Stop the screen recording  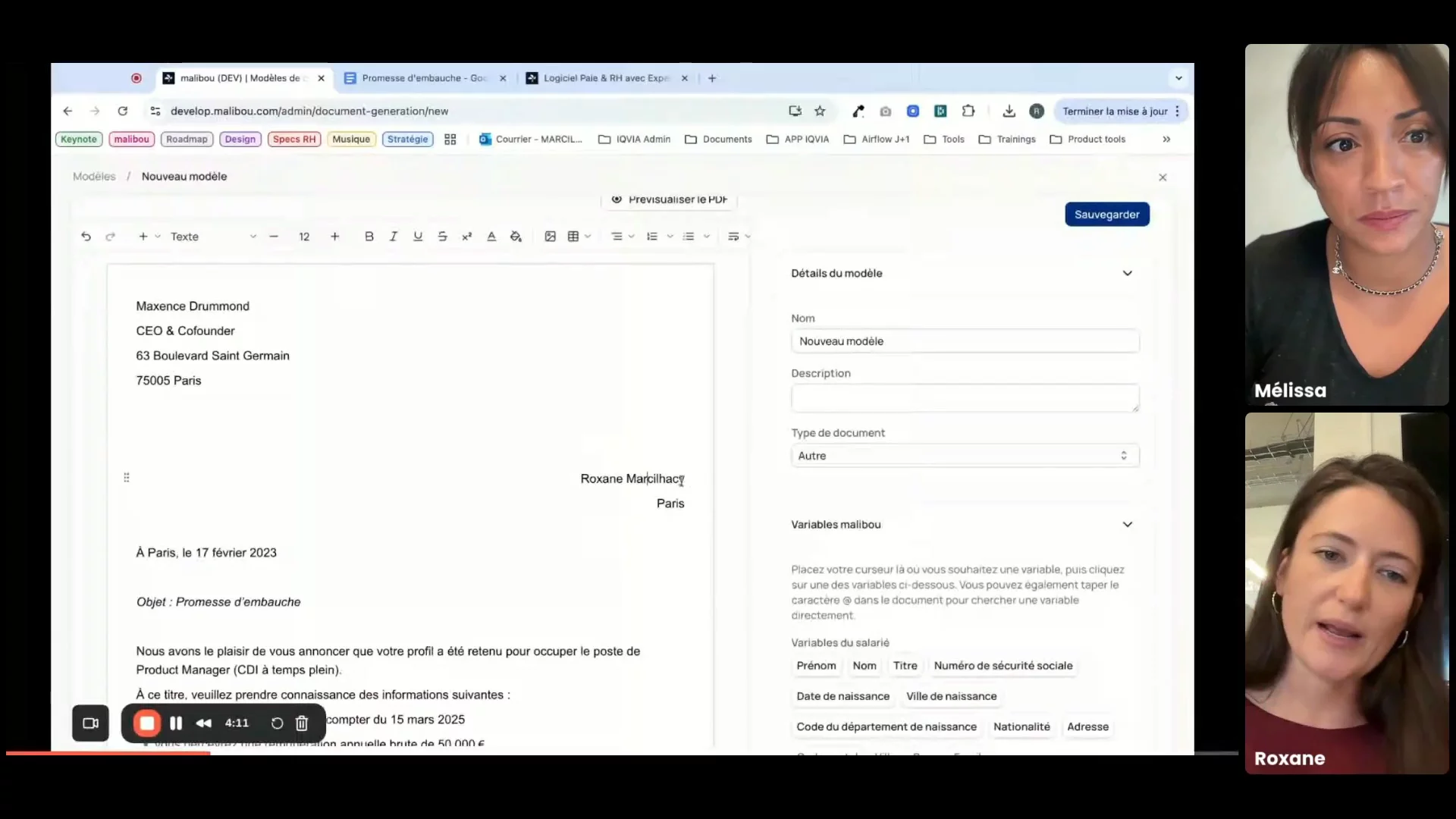147,723
